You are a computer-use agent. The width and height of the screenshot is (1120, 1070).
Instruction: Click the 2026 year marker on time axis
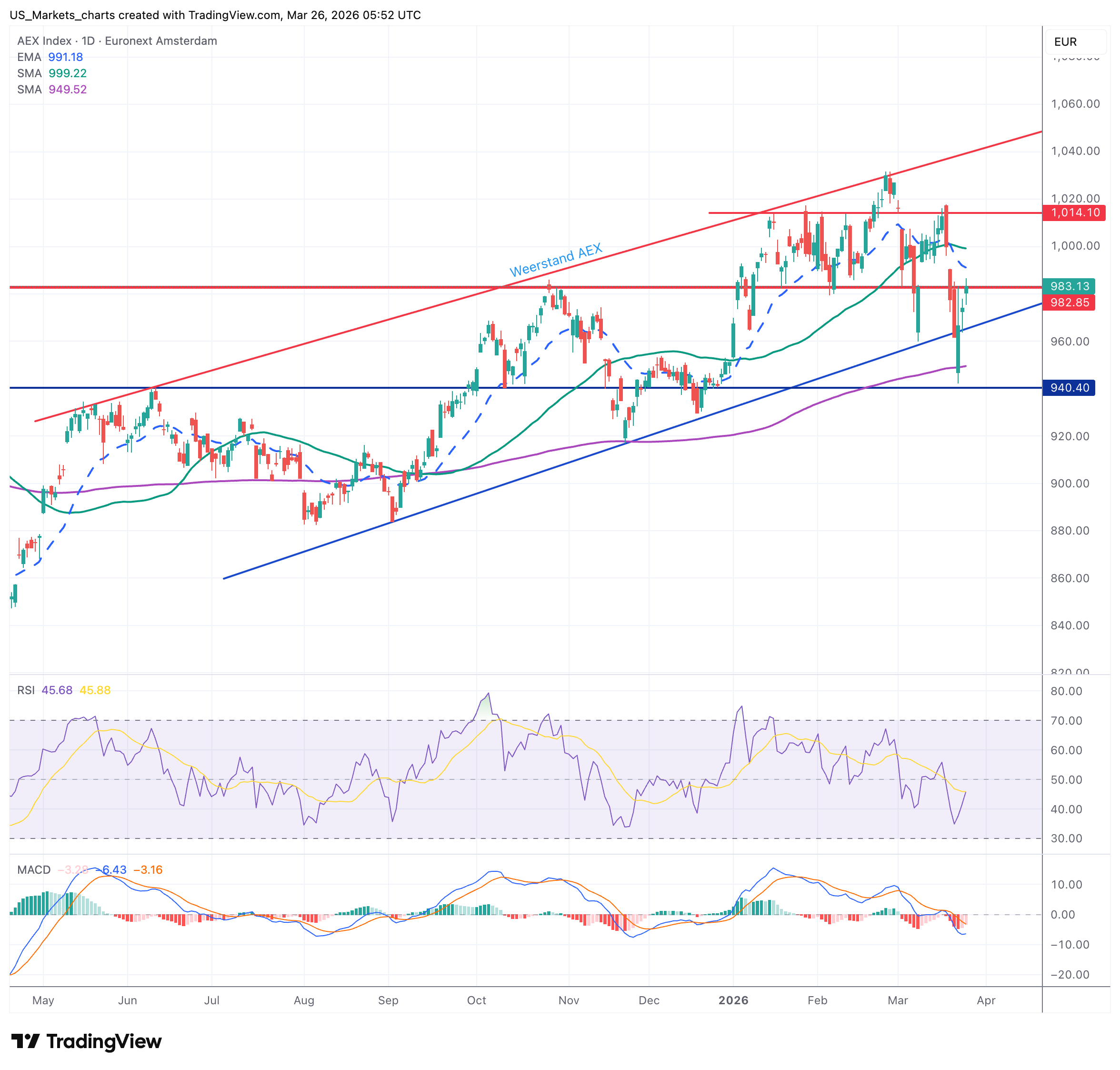[733, 1000]
